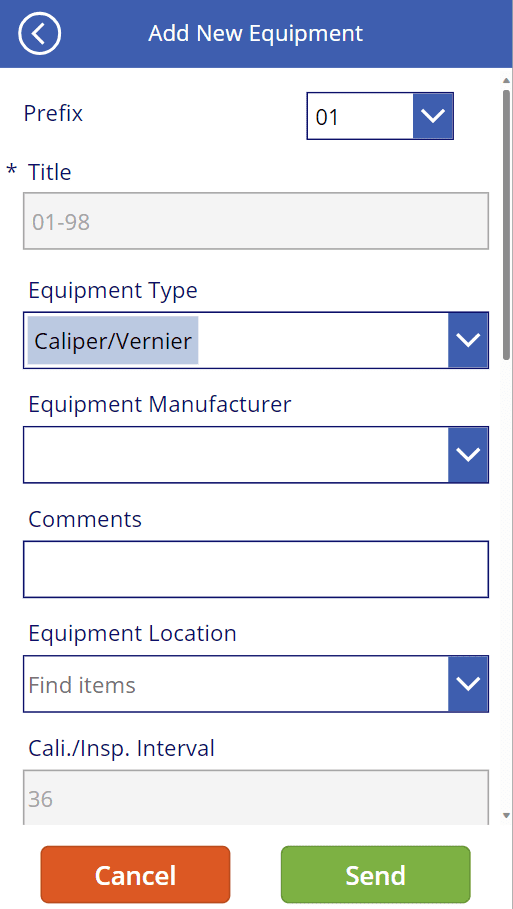The width and height of the screenshot is (513, 909).
Task: Expand the Equipment Type dropdown arrow
Action: click(x=468, y=340)
